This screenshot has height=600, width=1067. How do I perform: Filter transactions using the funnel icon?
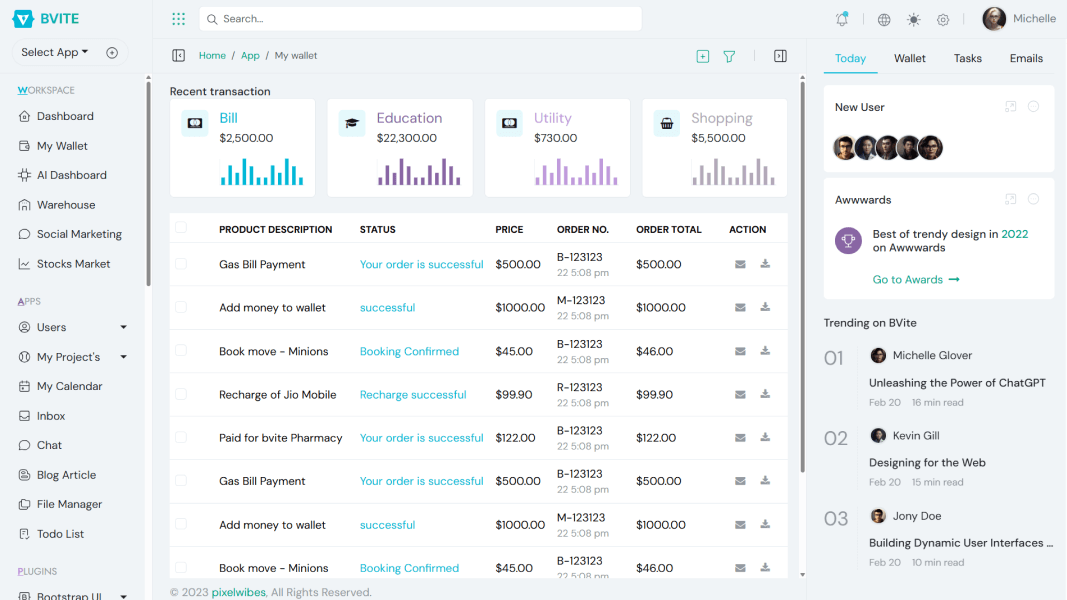click(x=729, y=56)
